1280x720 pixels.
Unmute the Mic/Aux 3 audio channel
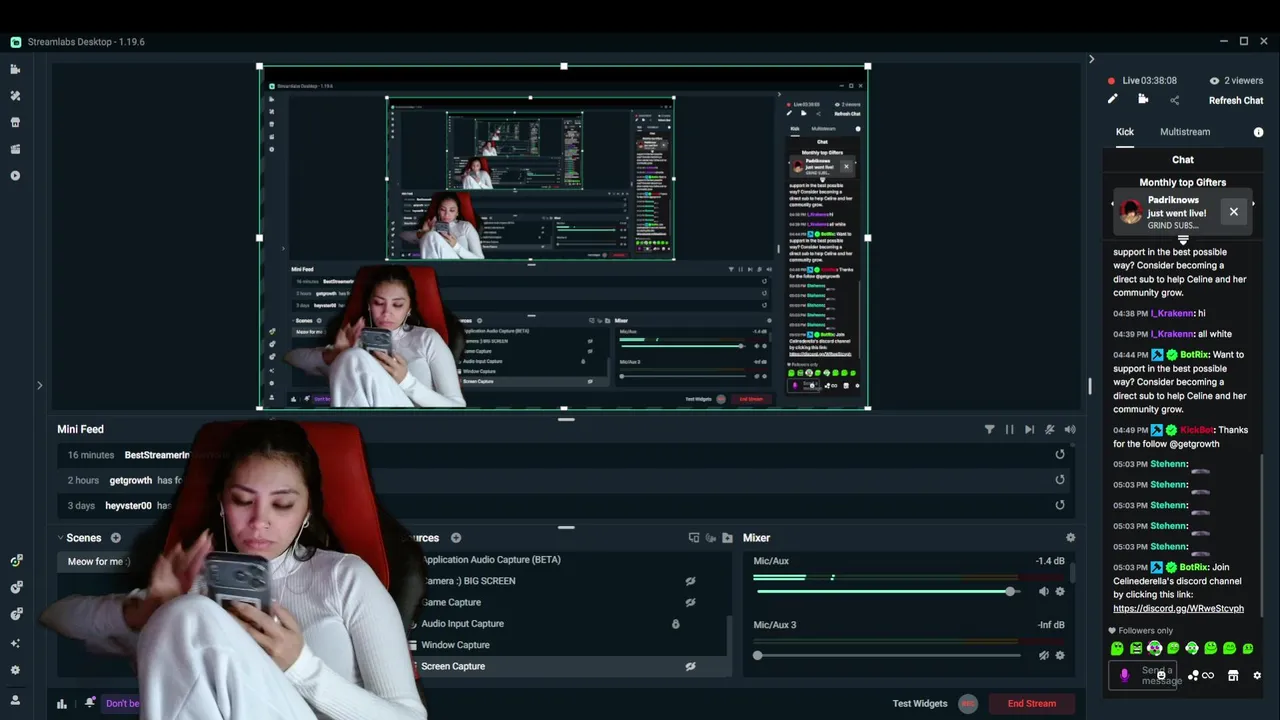(1044, 655)
